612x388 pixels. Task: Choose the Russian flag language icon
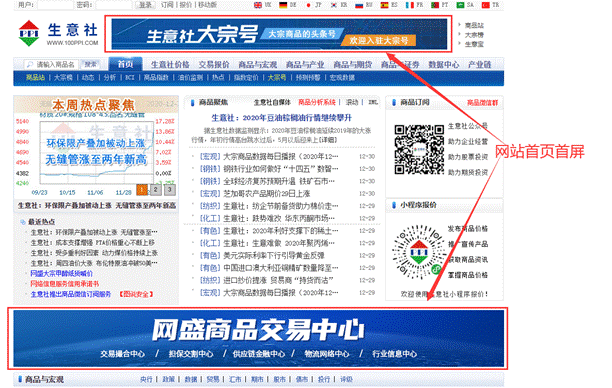coord(359,5)
